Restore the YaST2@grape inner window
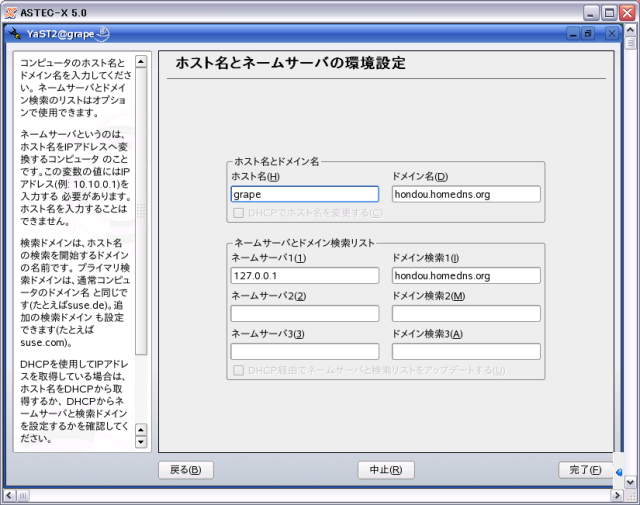Image resolution: width=640 pixels, height=505 pixels. click(590, 34)
